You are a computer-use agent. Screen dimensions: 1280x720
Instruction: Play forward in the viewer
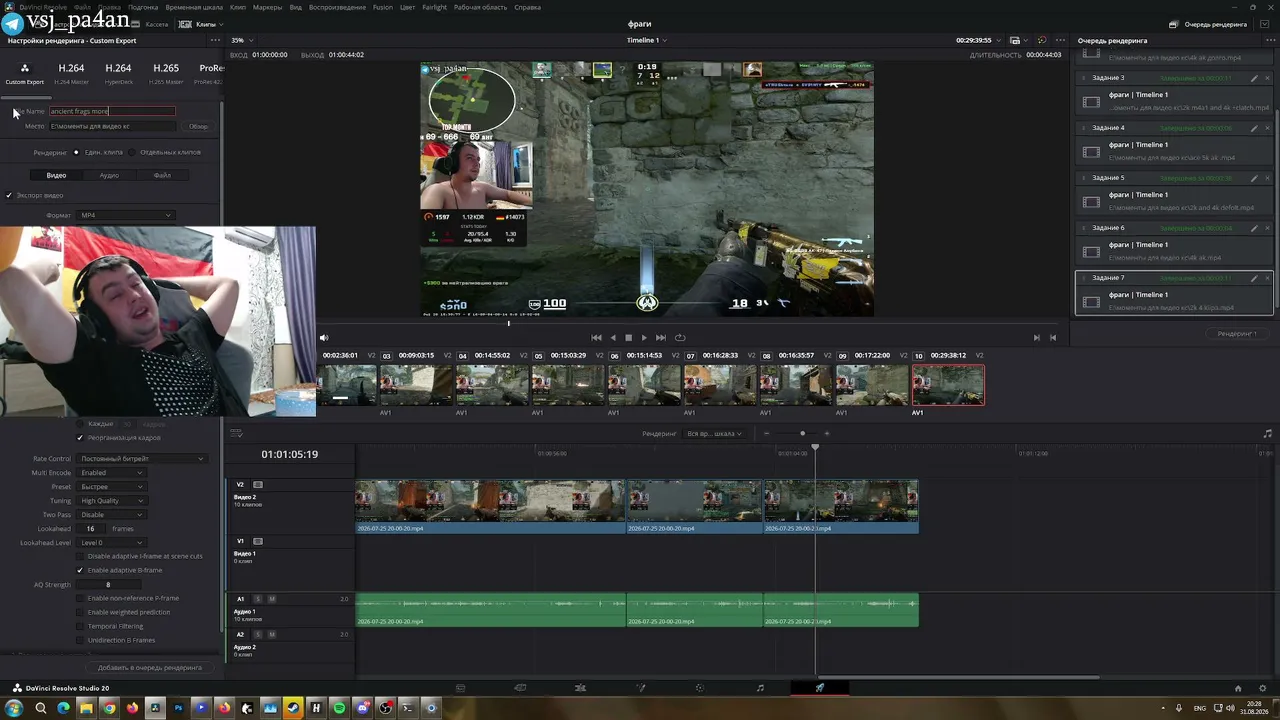(644, 338)
